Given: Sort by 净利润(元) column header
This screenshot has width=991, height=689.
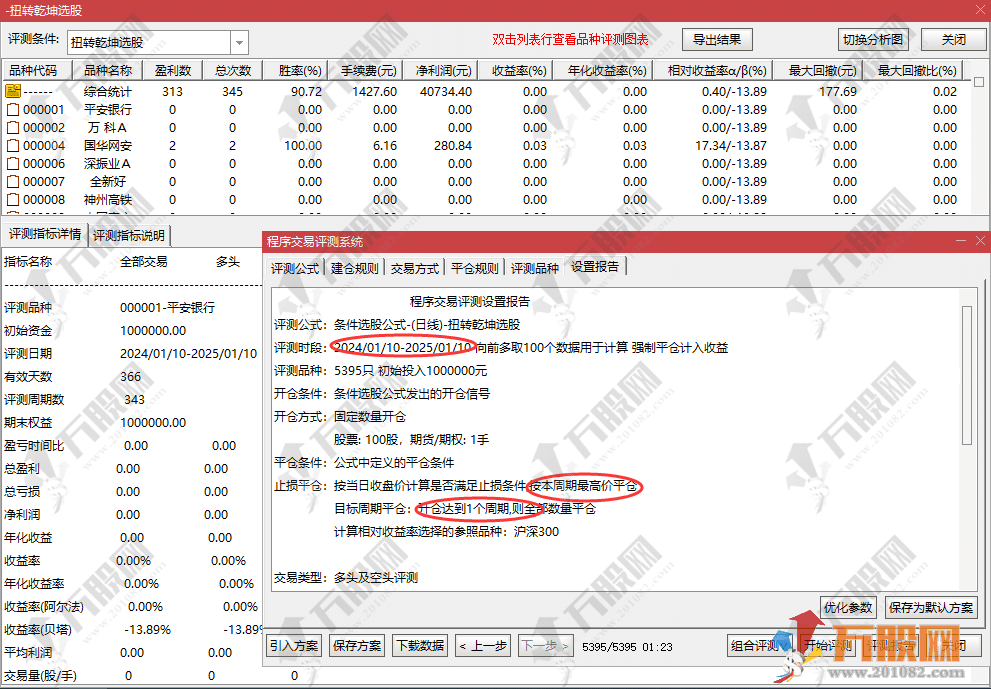Looking at the screenshot, I should coord(443,70).
